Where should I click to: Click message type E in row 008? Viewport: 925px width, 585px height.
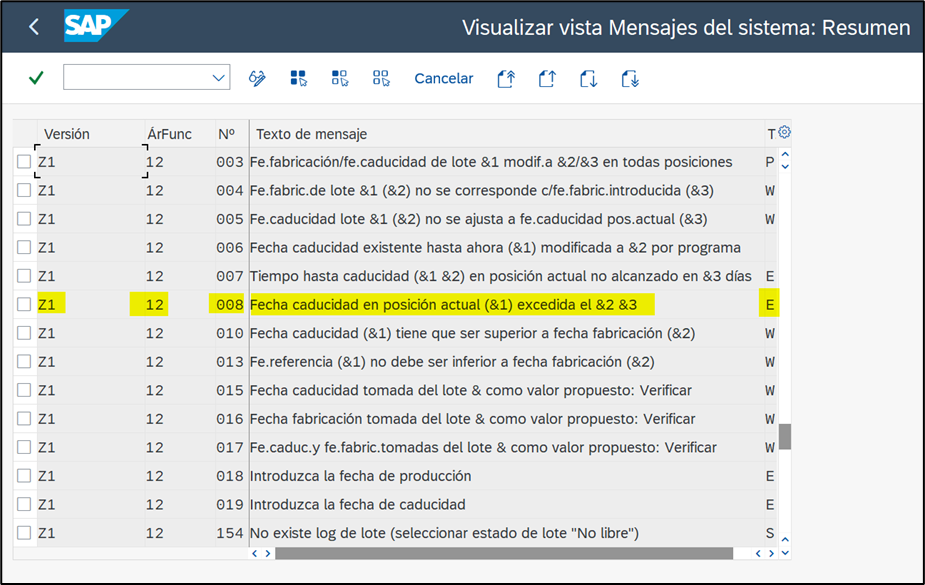(x=770, y=305)
